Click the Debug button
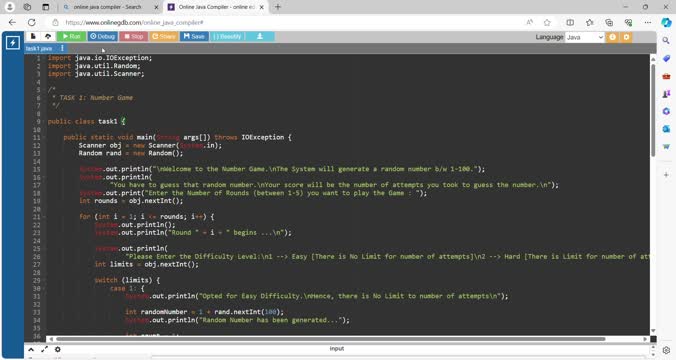 coord(103,37)
